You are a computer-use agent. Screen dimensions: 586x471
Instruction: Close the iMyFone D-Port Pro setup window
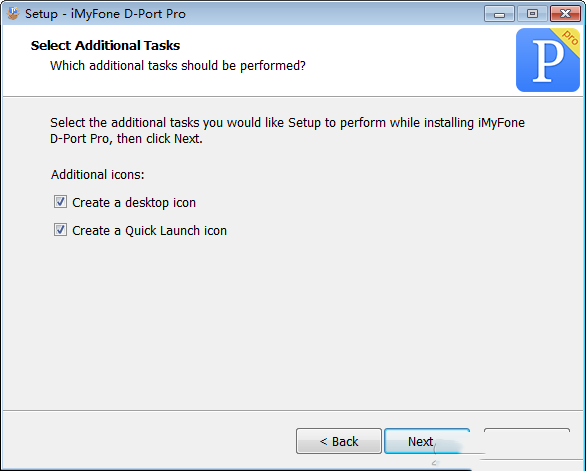pyautogui.click(x=565, y=14)
